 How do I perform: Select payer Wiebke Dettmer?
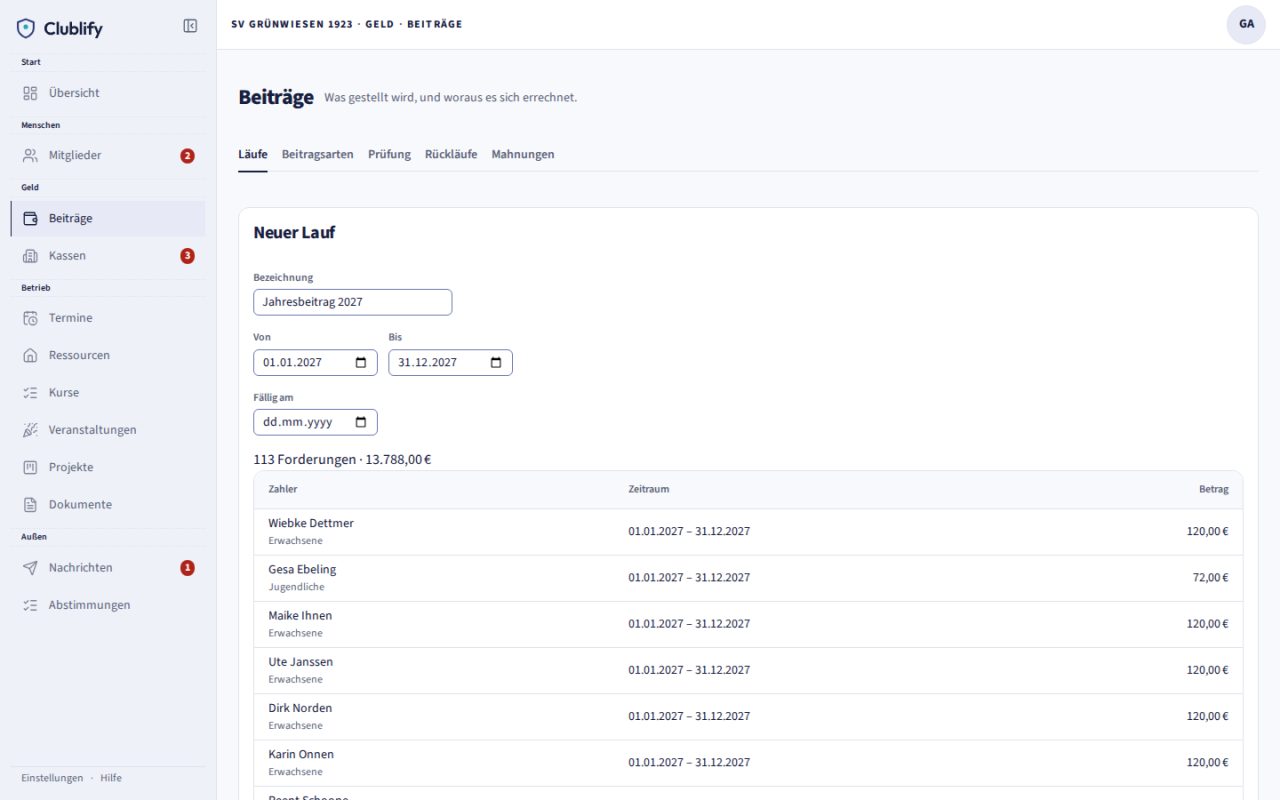(x=311, y=523)
